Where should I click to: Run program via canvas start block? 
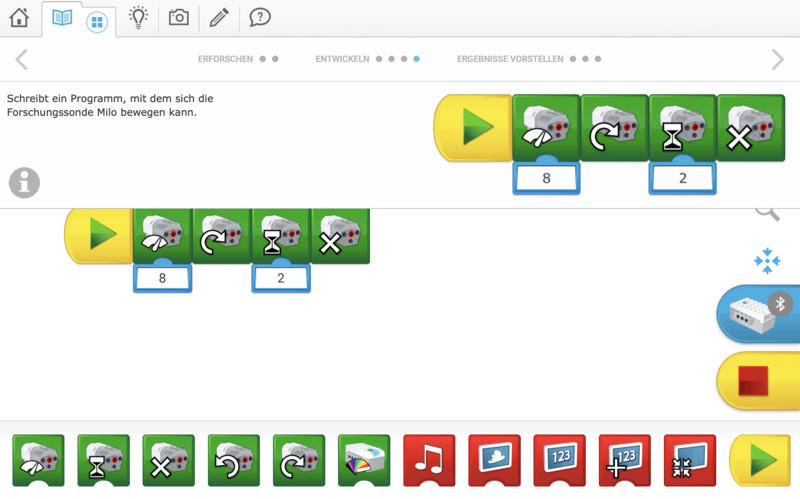(x=100, y=237)
